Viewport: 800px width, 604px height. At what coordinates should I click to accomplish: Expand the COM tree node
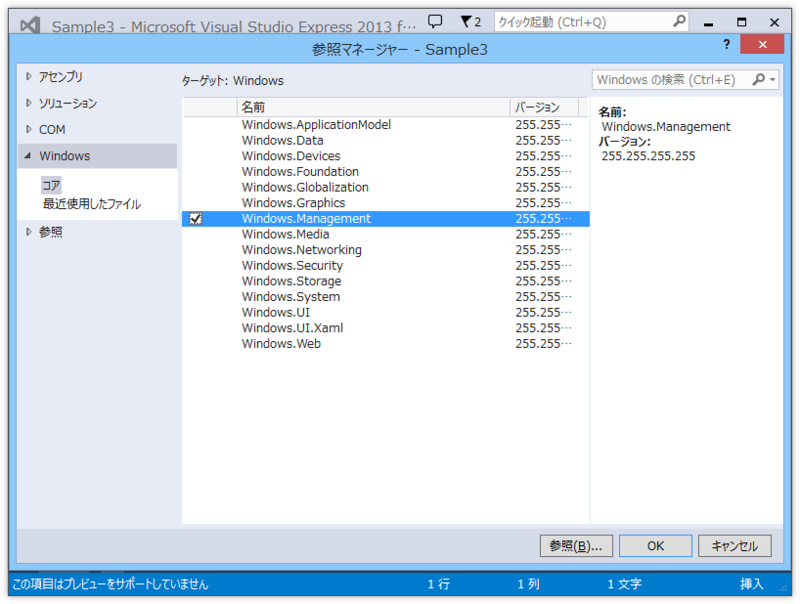click(x=29, y=130)
